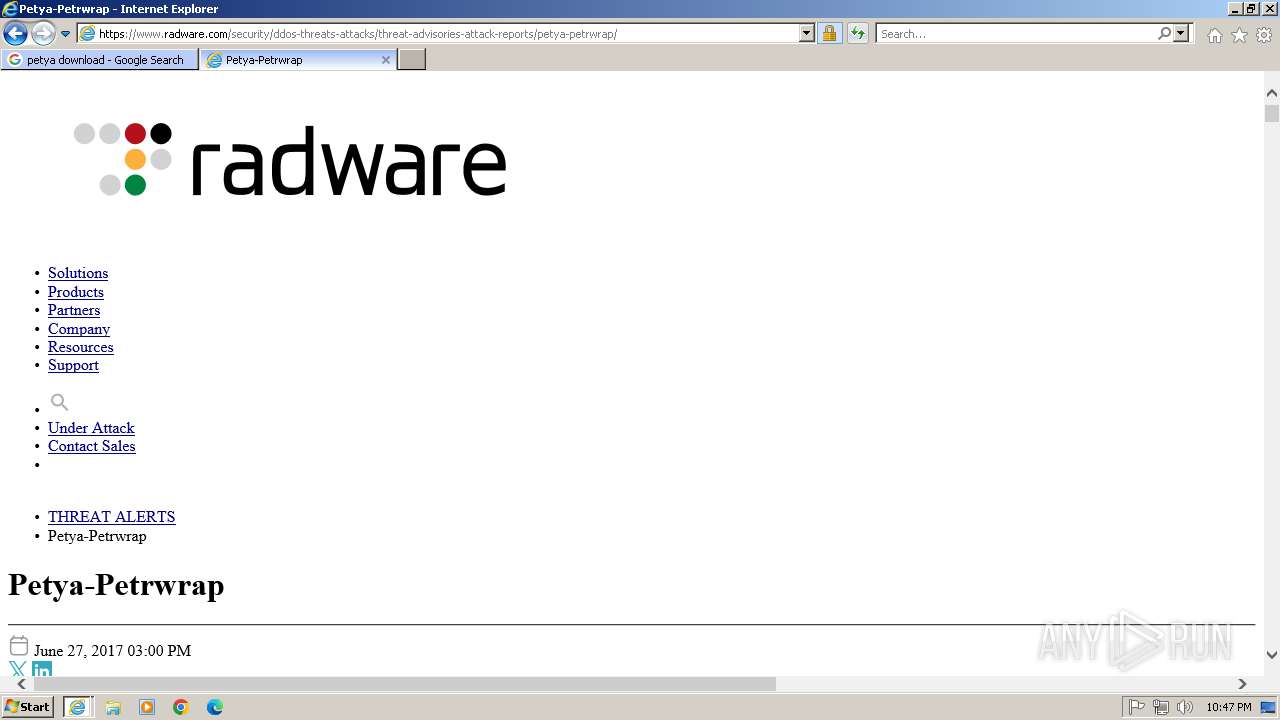This screenshot has width=1280, height=720.
Task: Open the recent pages history dropdown arrow
Action: [x=66, y=34]
